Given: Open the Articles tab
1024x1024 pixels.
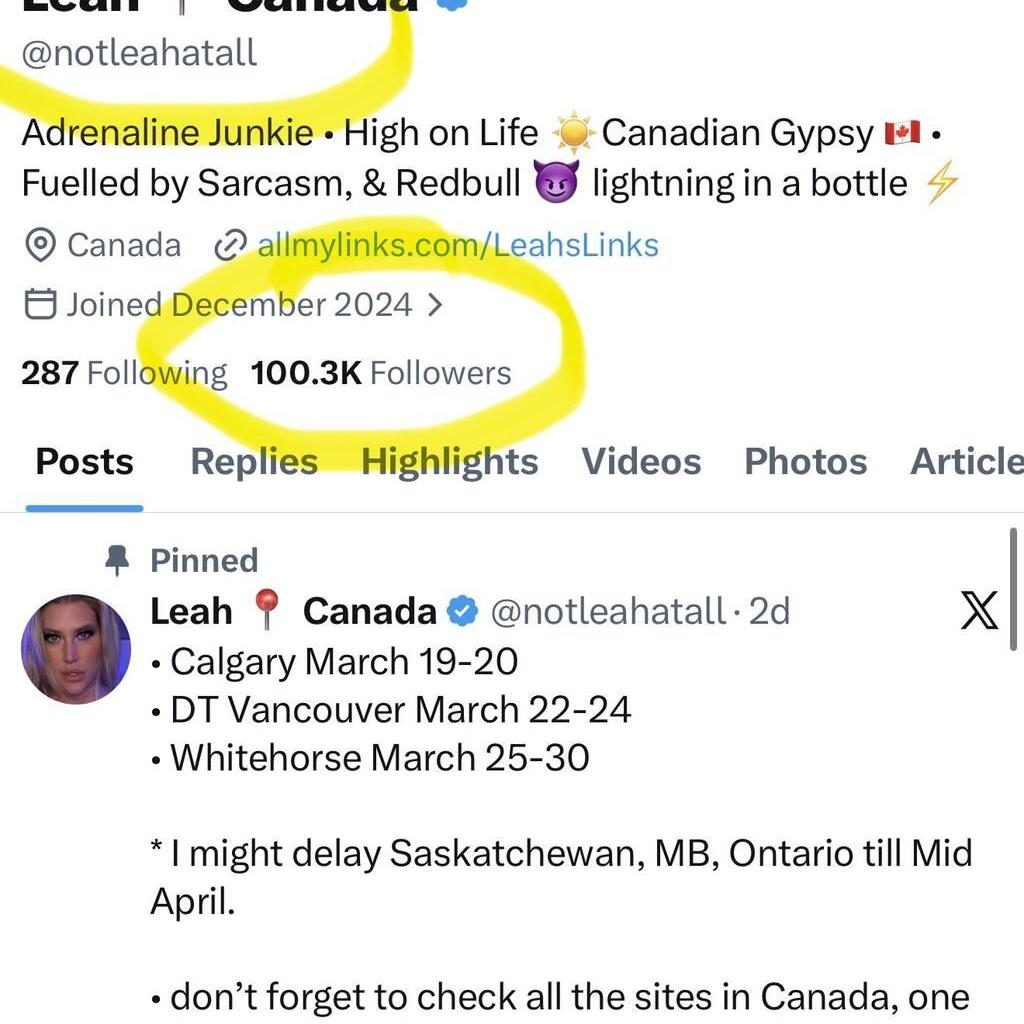Looking at the screenshot, I should [x=966, y=462].
